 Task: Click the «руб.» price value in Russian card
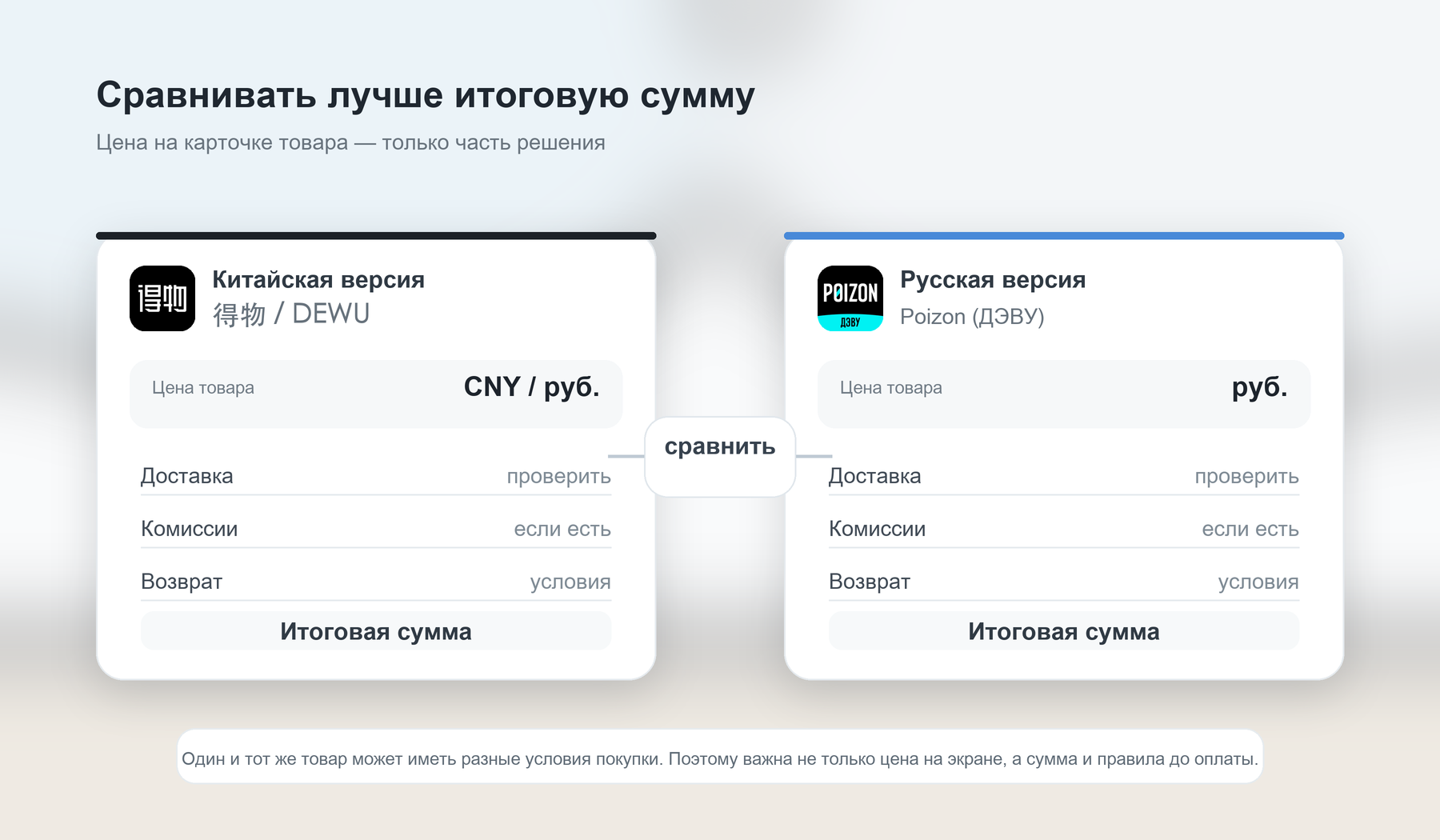[x=1259, y=388]
